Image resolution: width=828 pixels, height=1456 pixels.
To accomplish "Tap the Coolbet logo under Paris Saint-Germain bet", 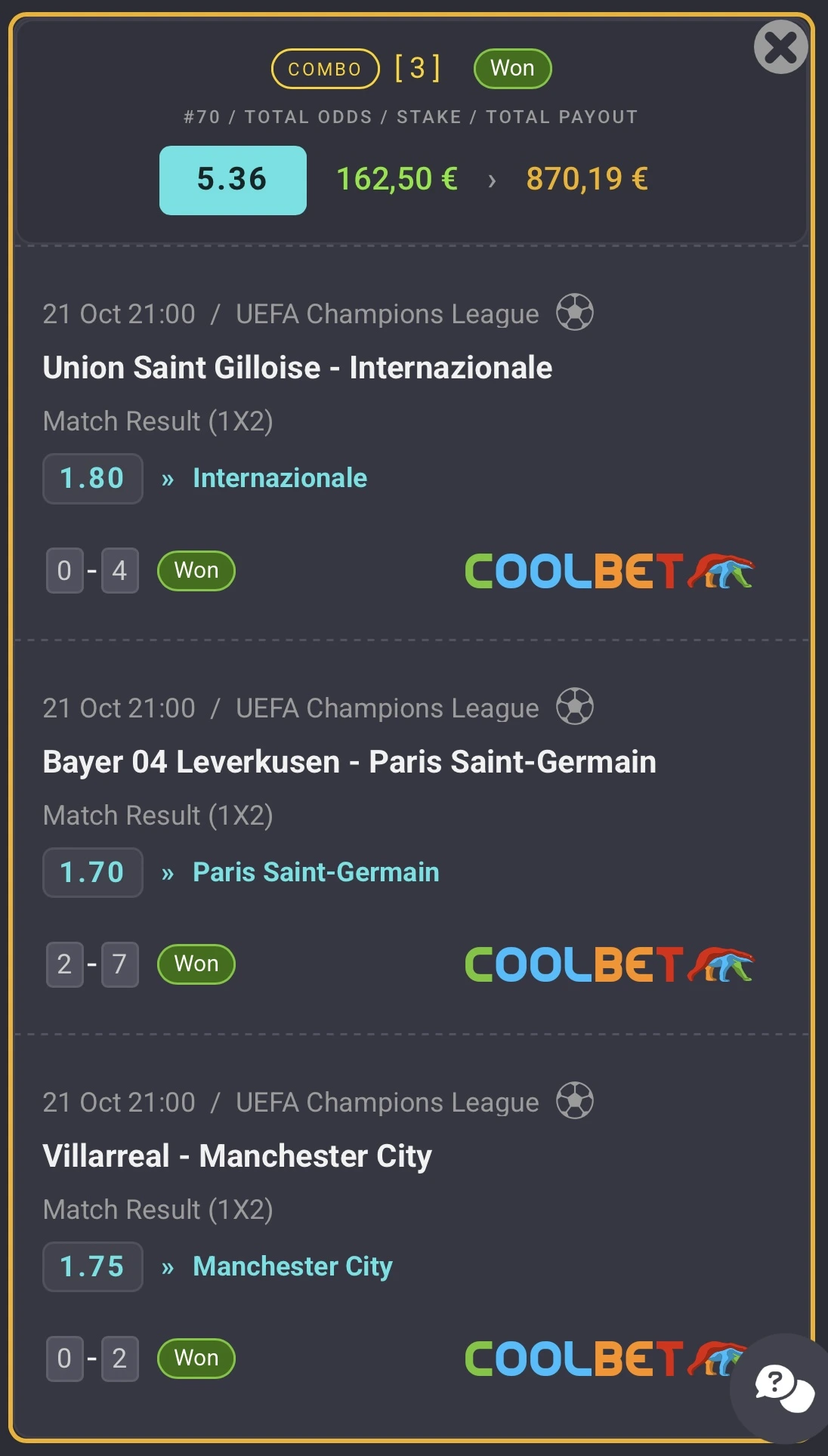I will (608, 964).
